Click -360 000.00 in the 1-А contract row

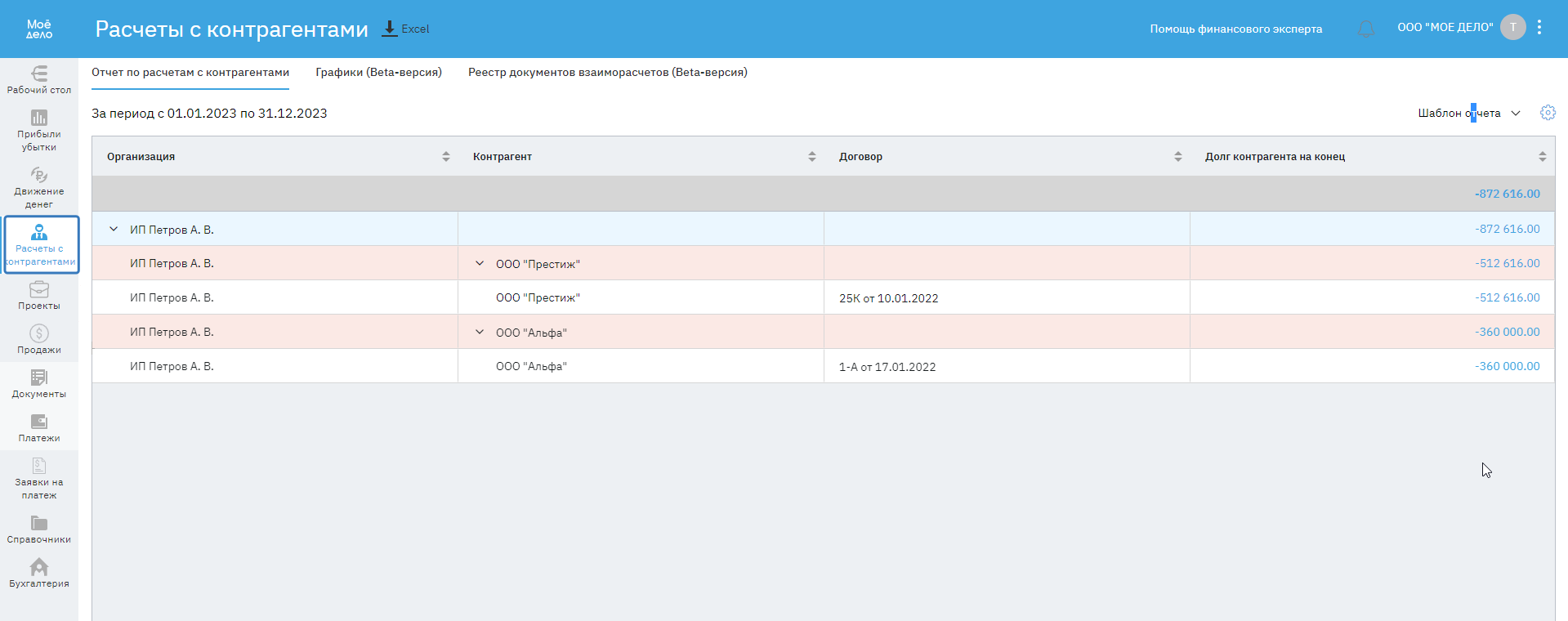click(1508, 366)
